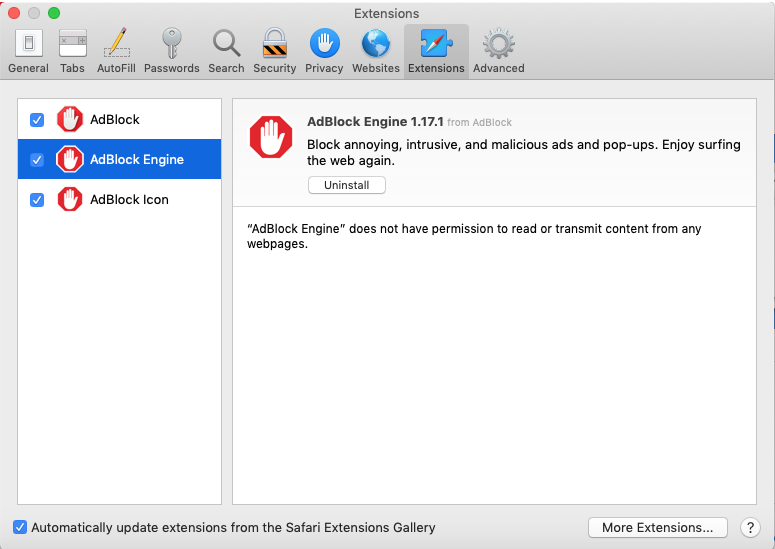775x549 pixels.
Task: Open the General preferences light-switch icon
Action: (x=29, y=43)
